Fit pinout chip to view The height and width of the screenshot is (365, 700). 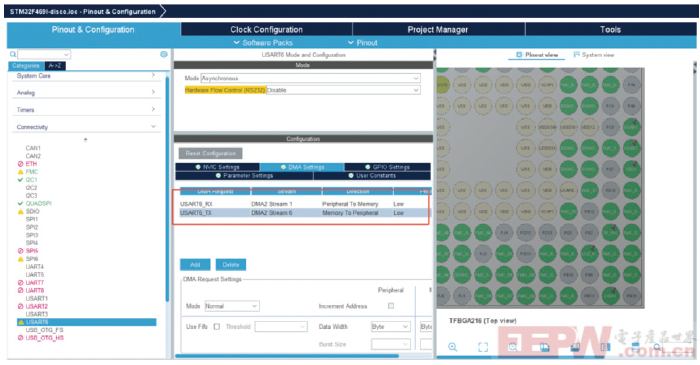(483, 347)
